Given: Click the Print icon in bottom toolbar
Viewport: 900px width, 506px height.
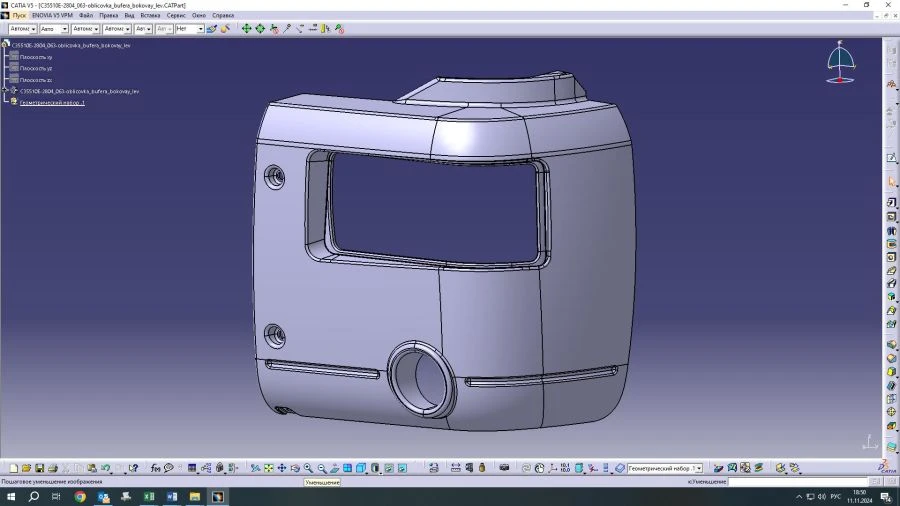Looking at the screenshot, I should coord(53,468).
